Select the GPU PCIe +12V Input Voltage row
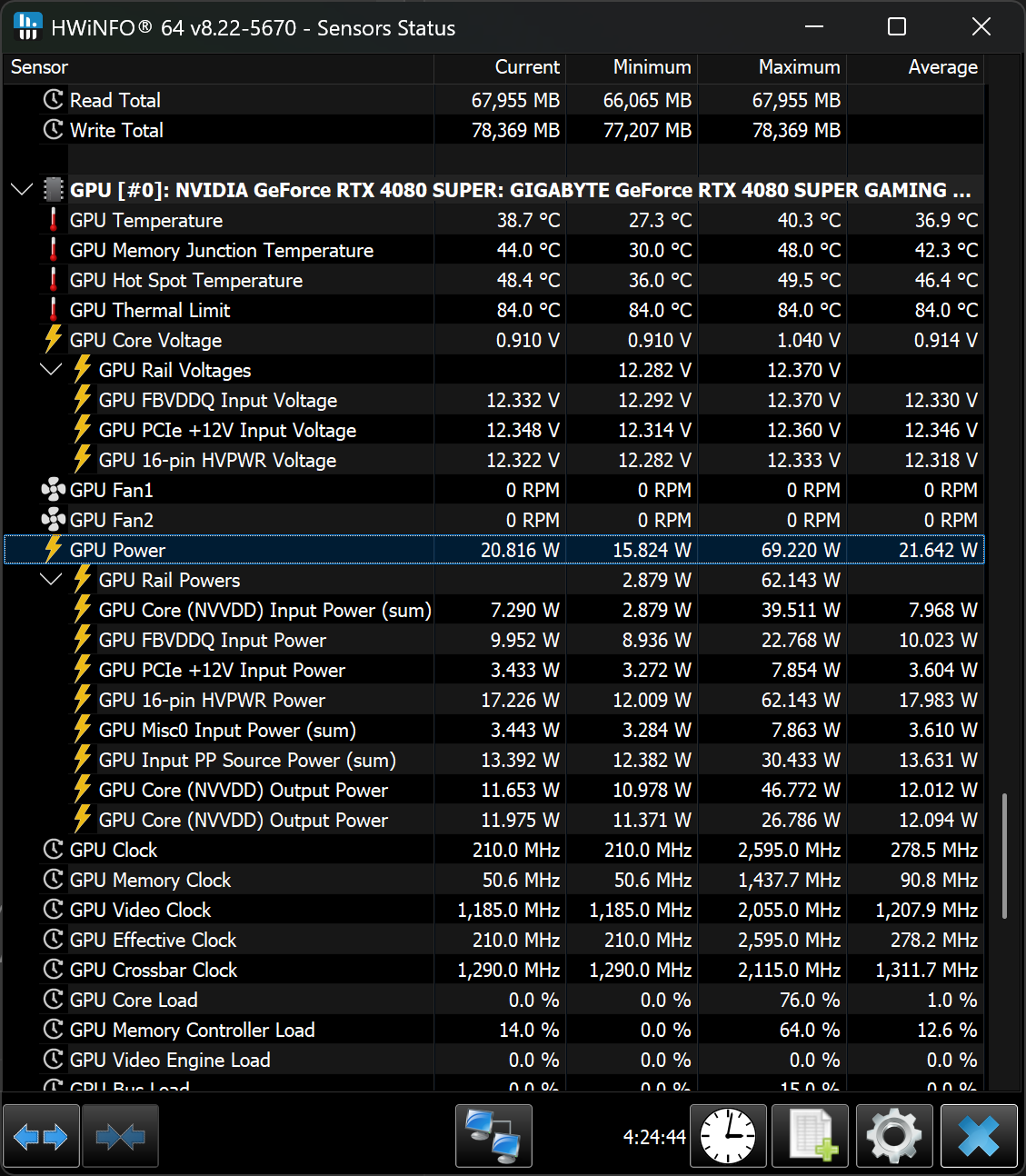The height and width of the screenshot is (1176, 1026). coord(493,430)
